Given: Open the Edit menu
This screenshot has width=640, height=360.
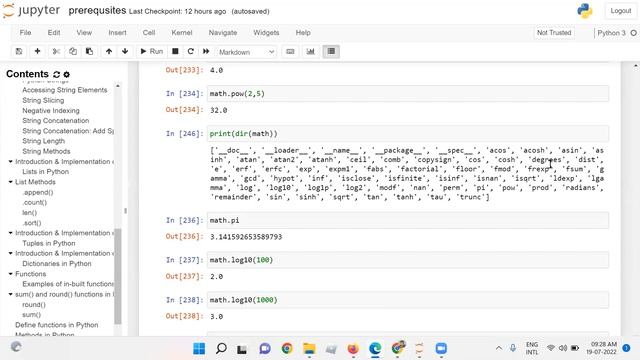Looking at the screenshot, I should tap(53, 33).
